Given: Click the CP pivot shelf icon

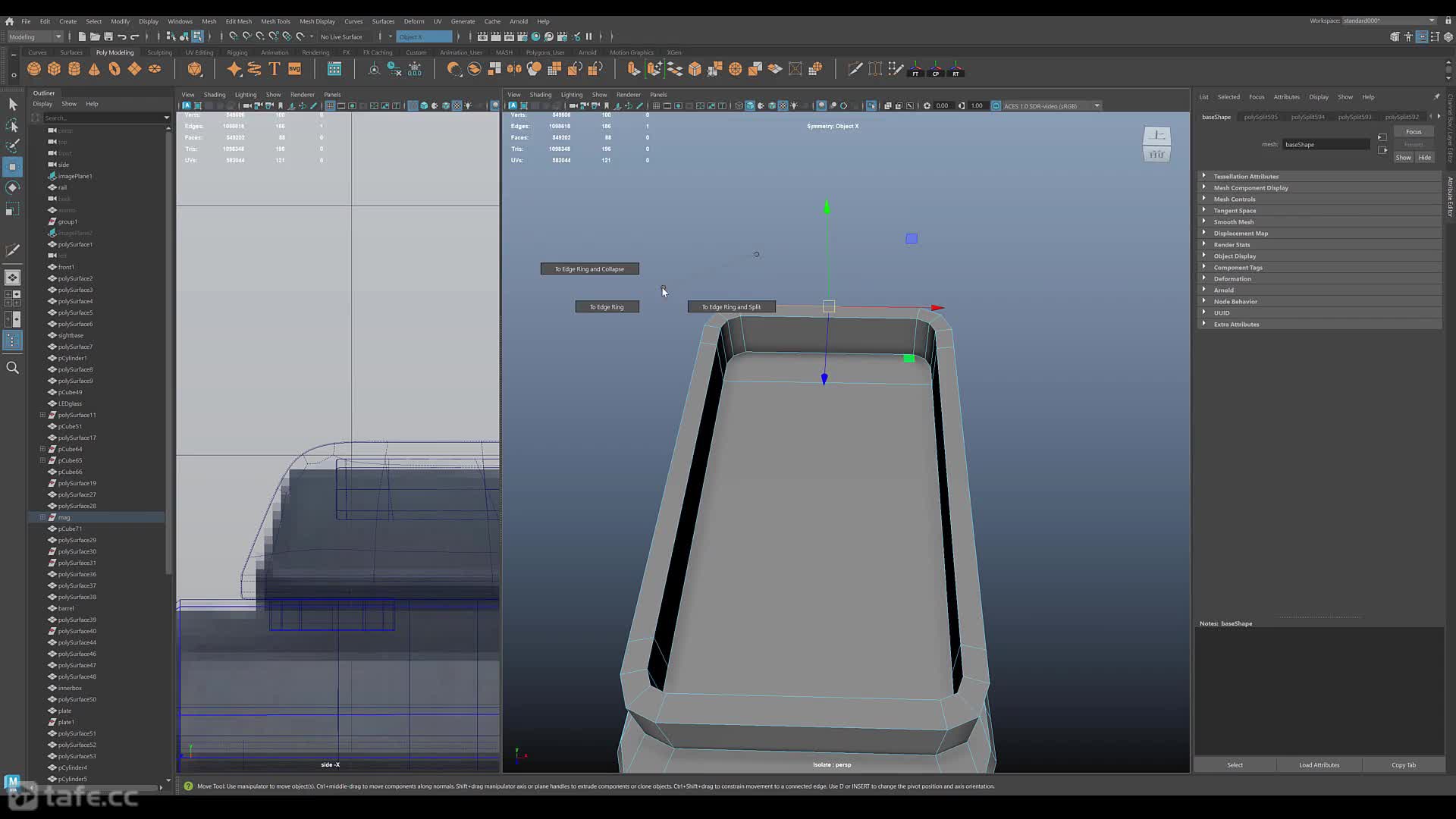Looking at the screenshot, I should pyautogui.click(x=936, y=69).
